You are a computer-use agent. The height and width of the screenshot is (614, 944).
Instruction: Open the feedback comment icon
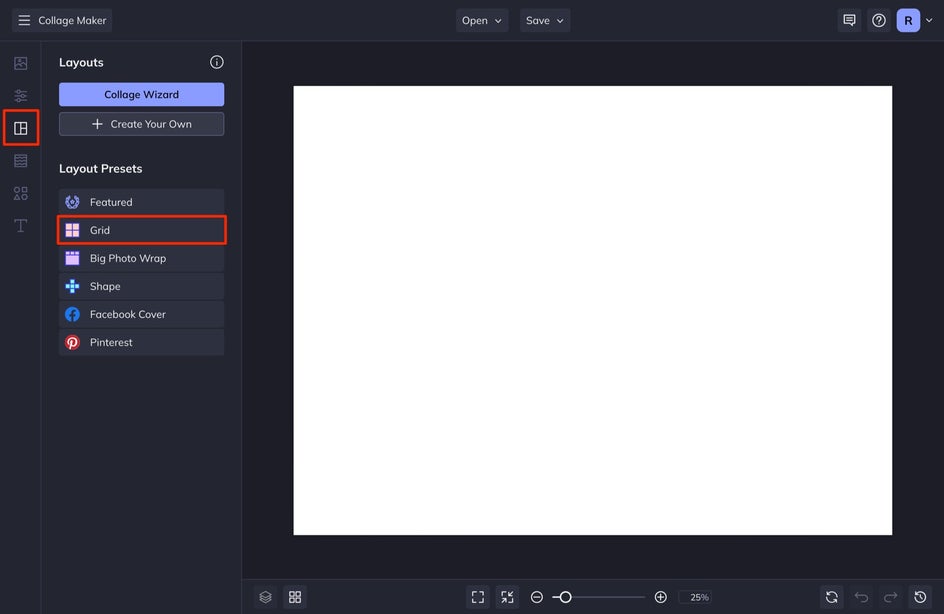pos(849,20)
